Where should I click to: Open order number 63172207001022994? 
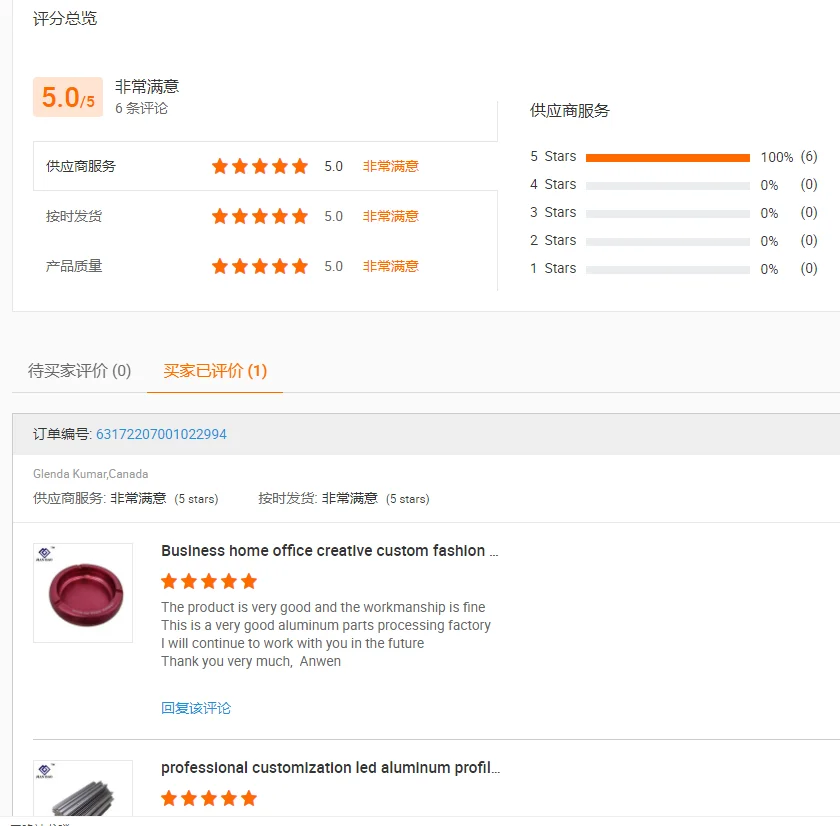pos(161,434)
